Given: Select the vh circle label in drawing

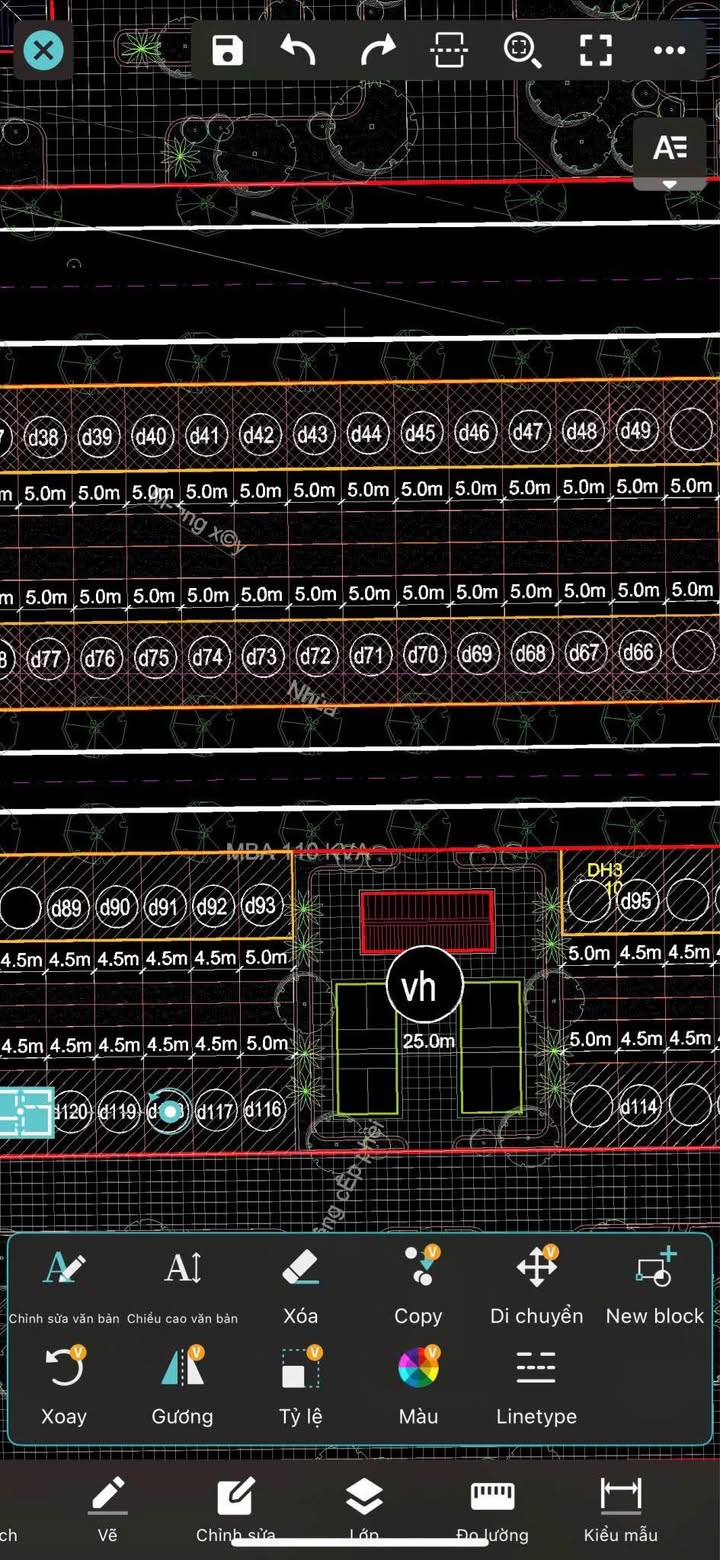Looking at the screenshot, I should (x=424, y=986).
